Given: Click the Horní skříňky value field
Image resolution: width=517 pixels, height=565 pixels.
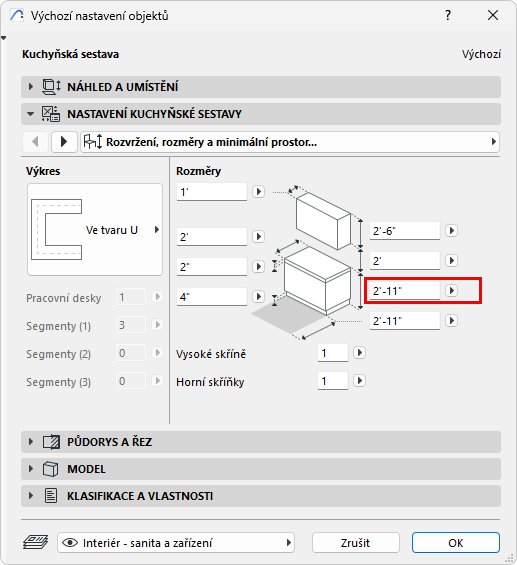Looking at the screenshot, I should click(x=333, y=381).
